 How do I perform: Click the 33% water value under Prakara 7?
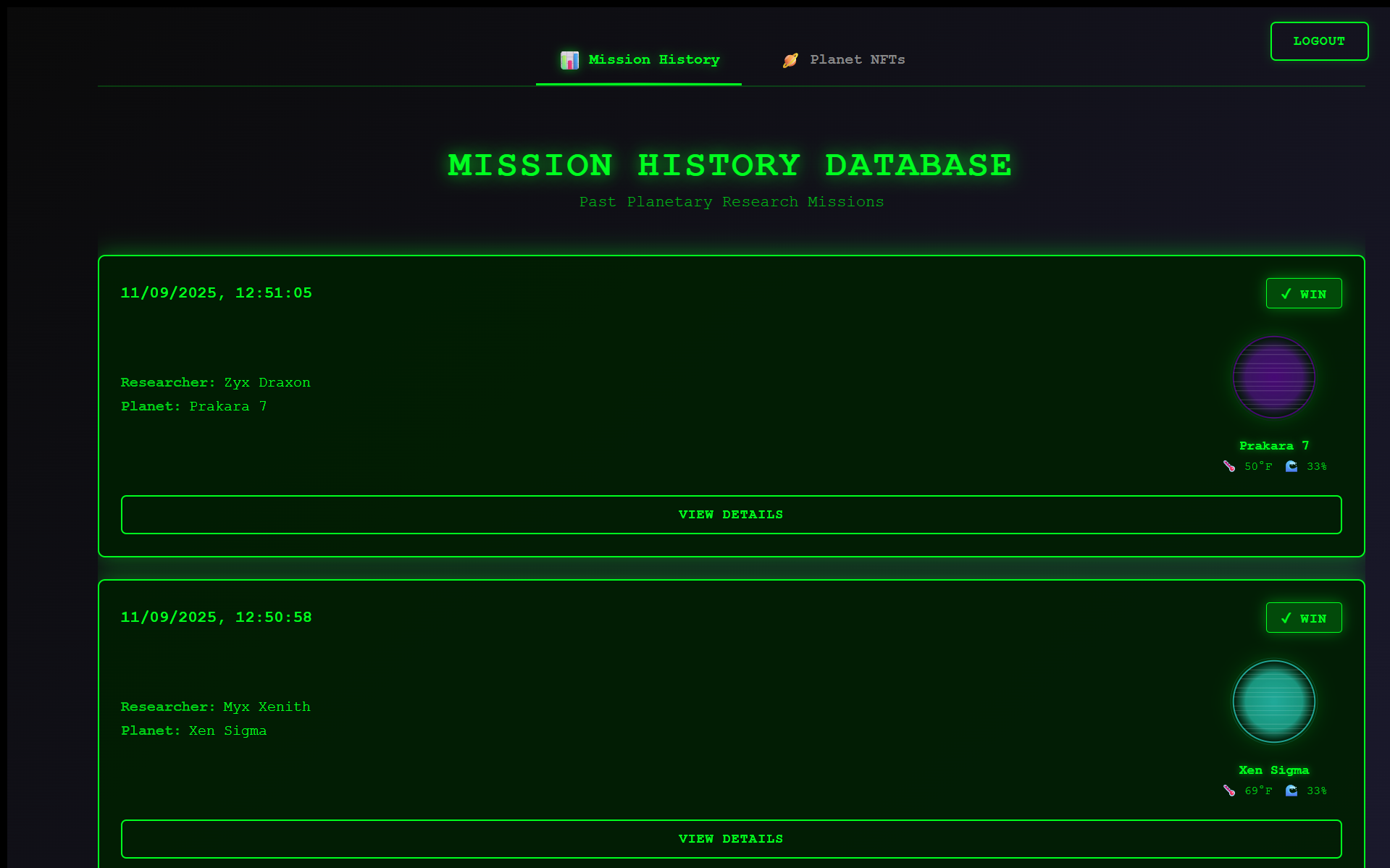pyautogui.click(x=1317, y=466)
